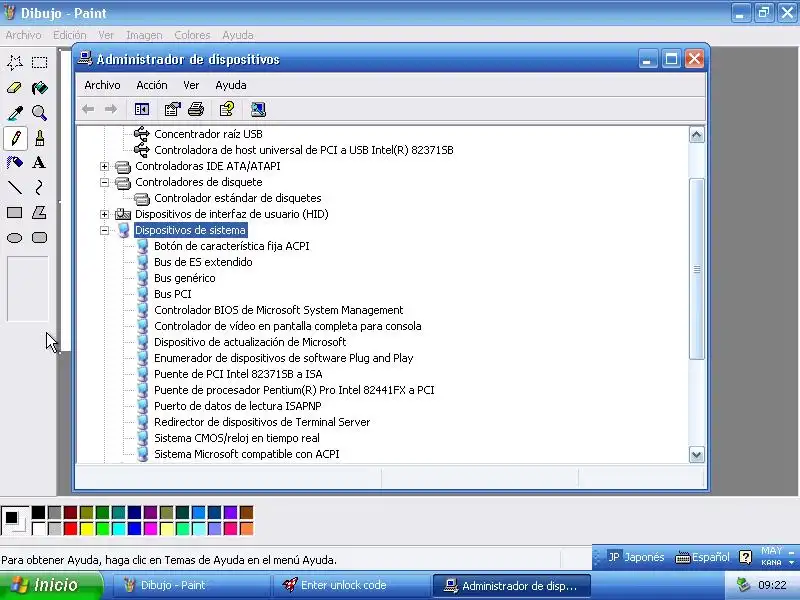Open Ver menu in Device Manager
Image resolution: width=800 pixels, height=600 pixels.
(x=191, y=85)
